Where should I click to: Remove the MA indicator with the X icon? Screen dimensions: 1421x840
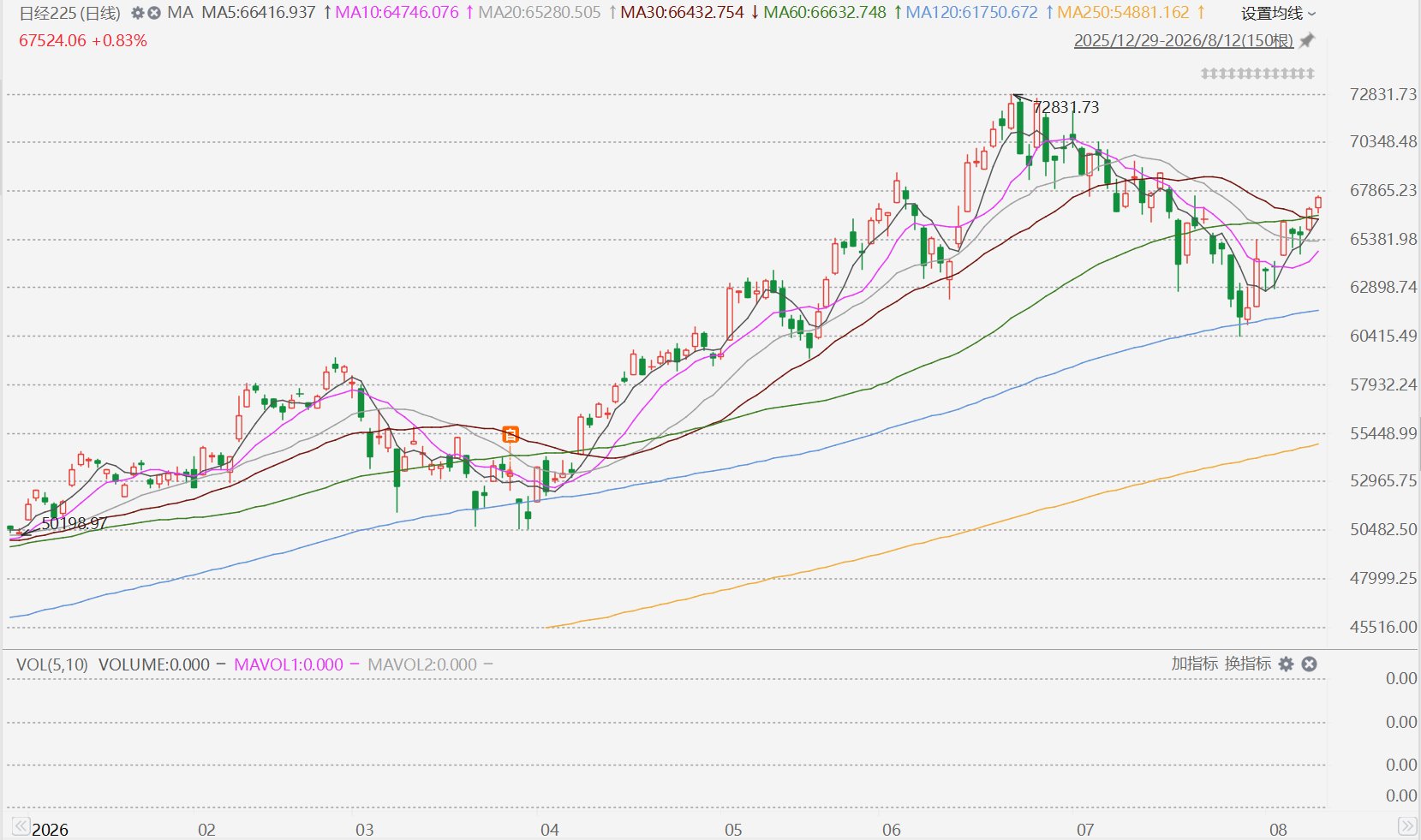coord(154,14)
